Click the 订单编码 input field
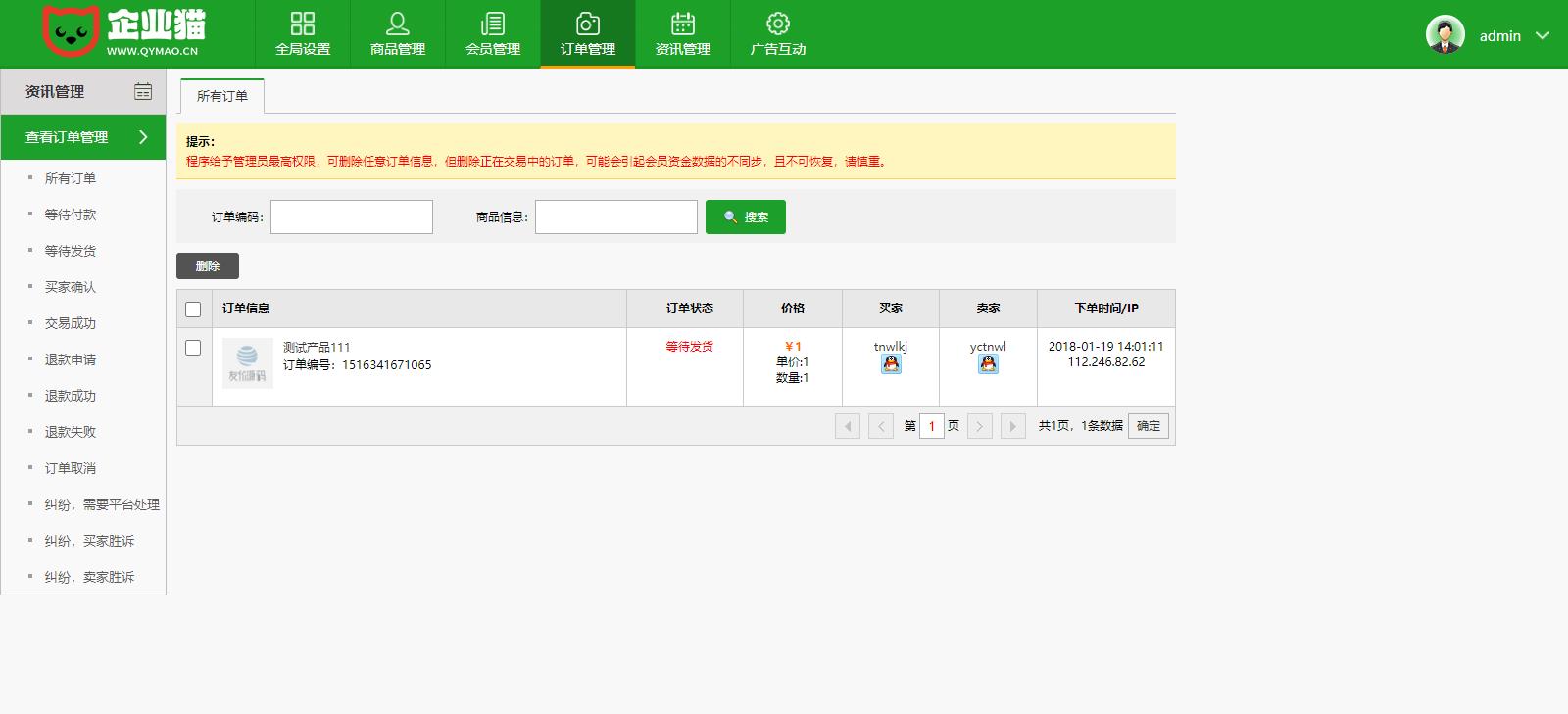Image resolution: width=1568 pixels, height=714 pixels. click(352, 217)
